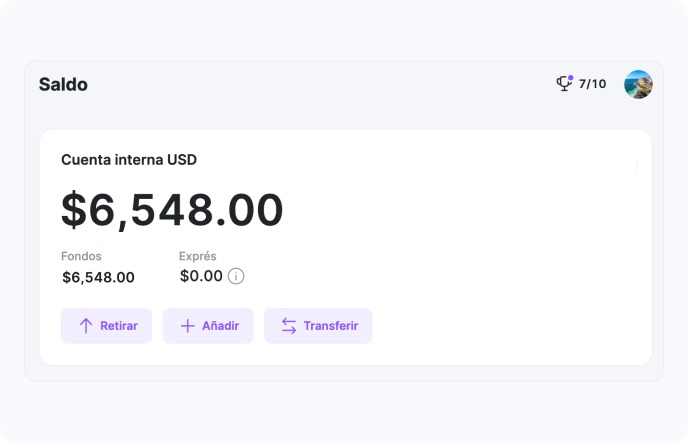The width and height of the screenshot is (688, 443).
Task: Click the up arrow icon on Retirar
Action: click(x=86, y=326)
